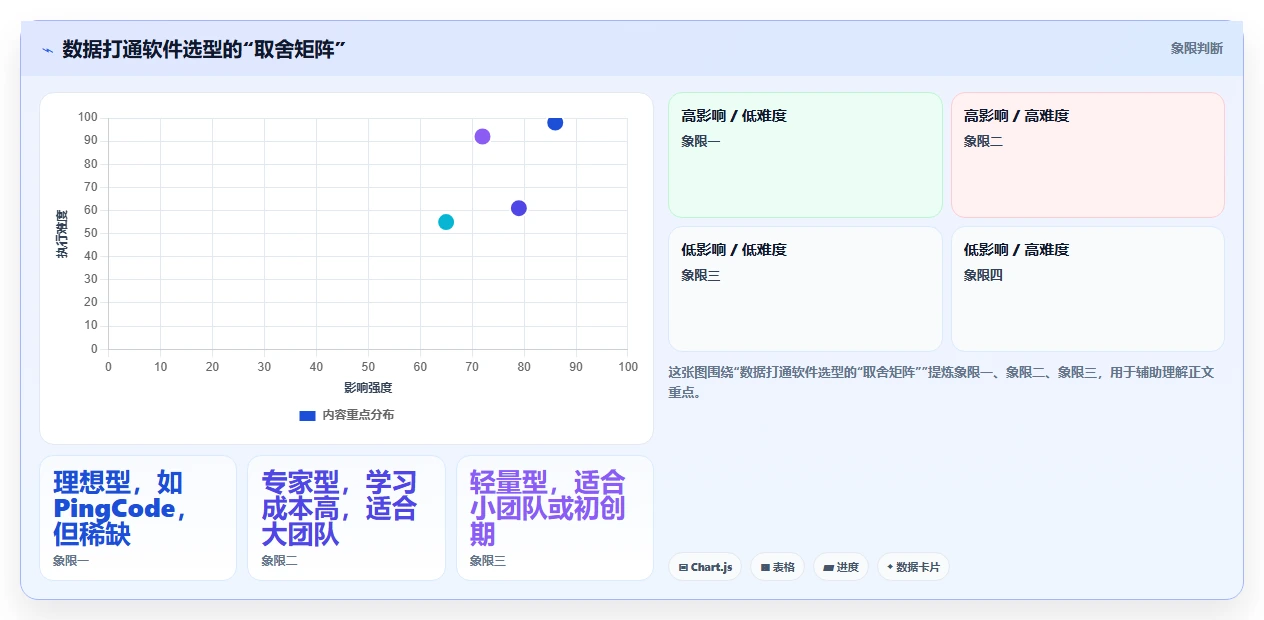Select the 高影响 / 高难度 quadrant card
This screenshot has height=620, width=1264.
click(x=1088, y=155)
